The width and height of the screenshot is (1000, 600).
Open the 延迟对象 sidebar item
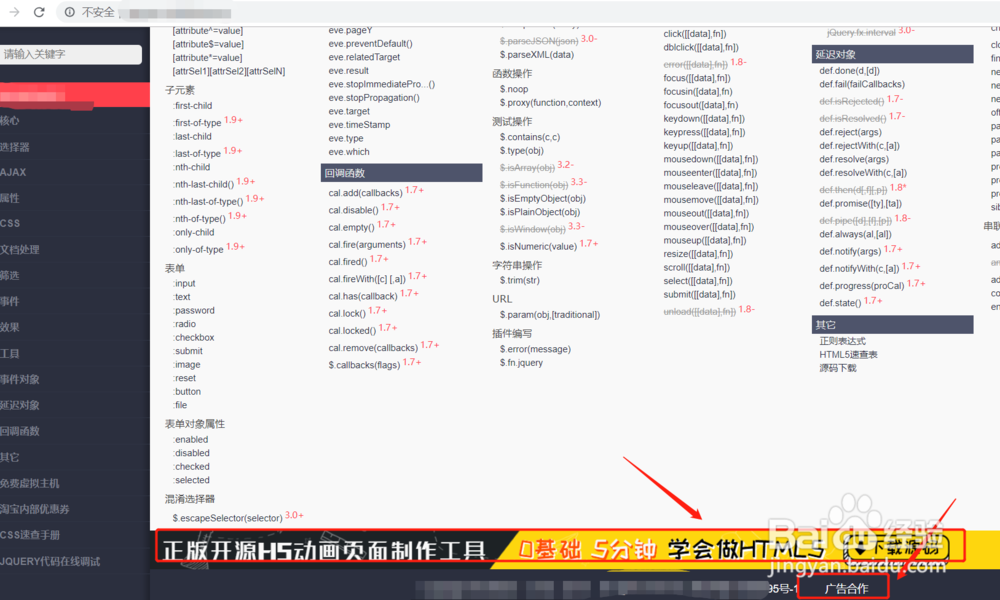click(20, 405)
